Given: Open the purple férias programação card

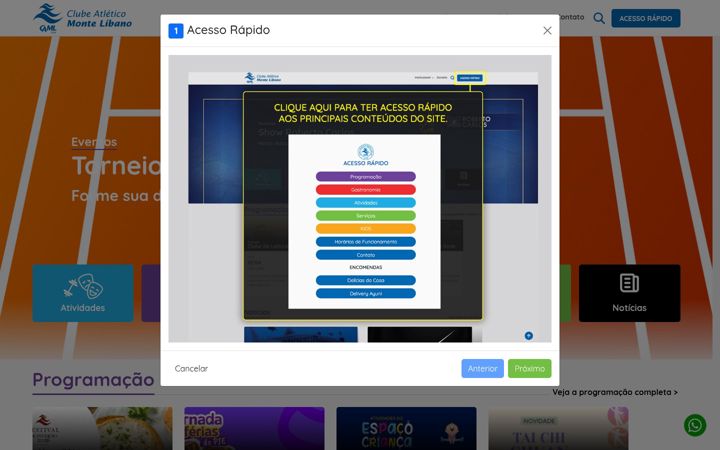Looking at the screenshot, I should pyautogui.click(x=254, y=428).
